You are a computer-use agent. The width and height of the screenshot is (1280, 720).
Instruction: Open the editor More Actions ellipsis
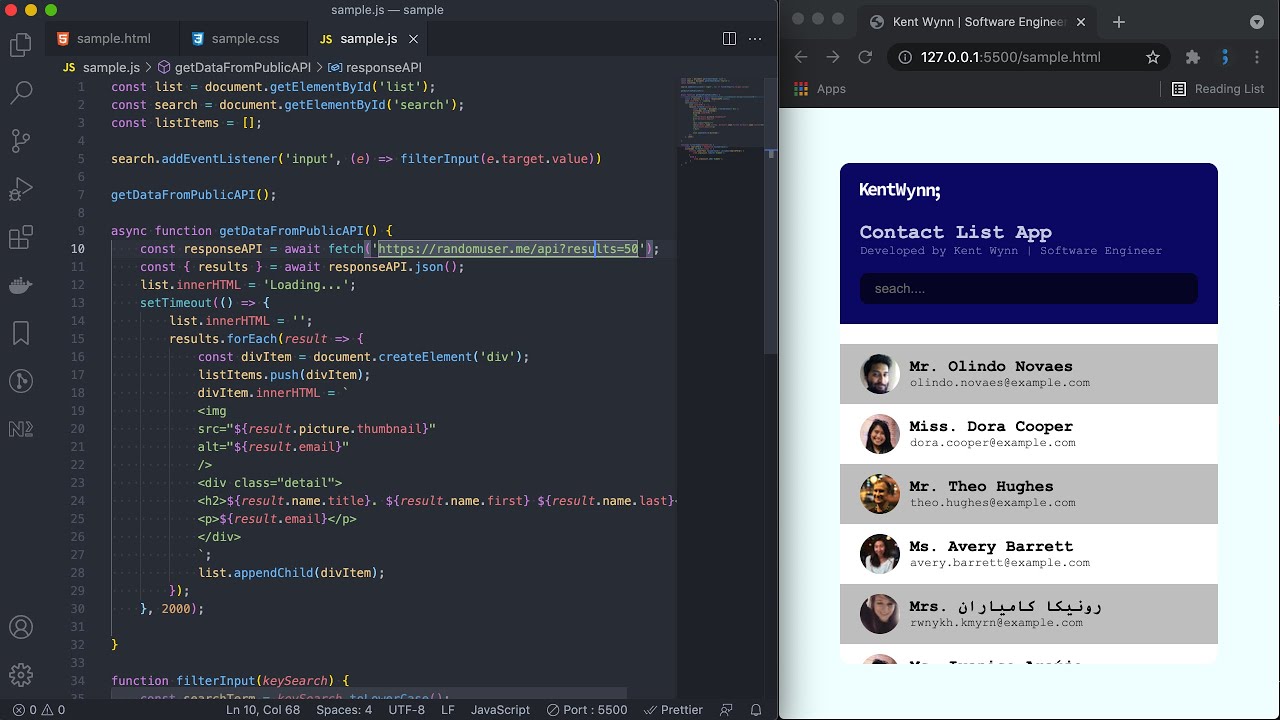755,39
